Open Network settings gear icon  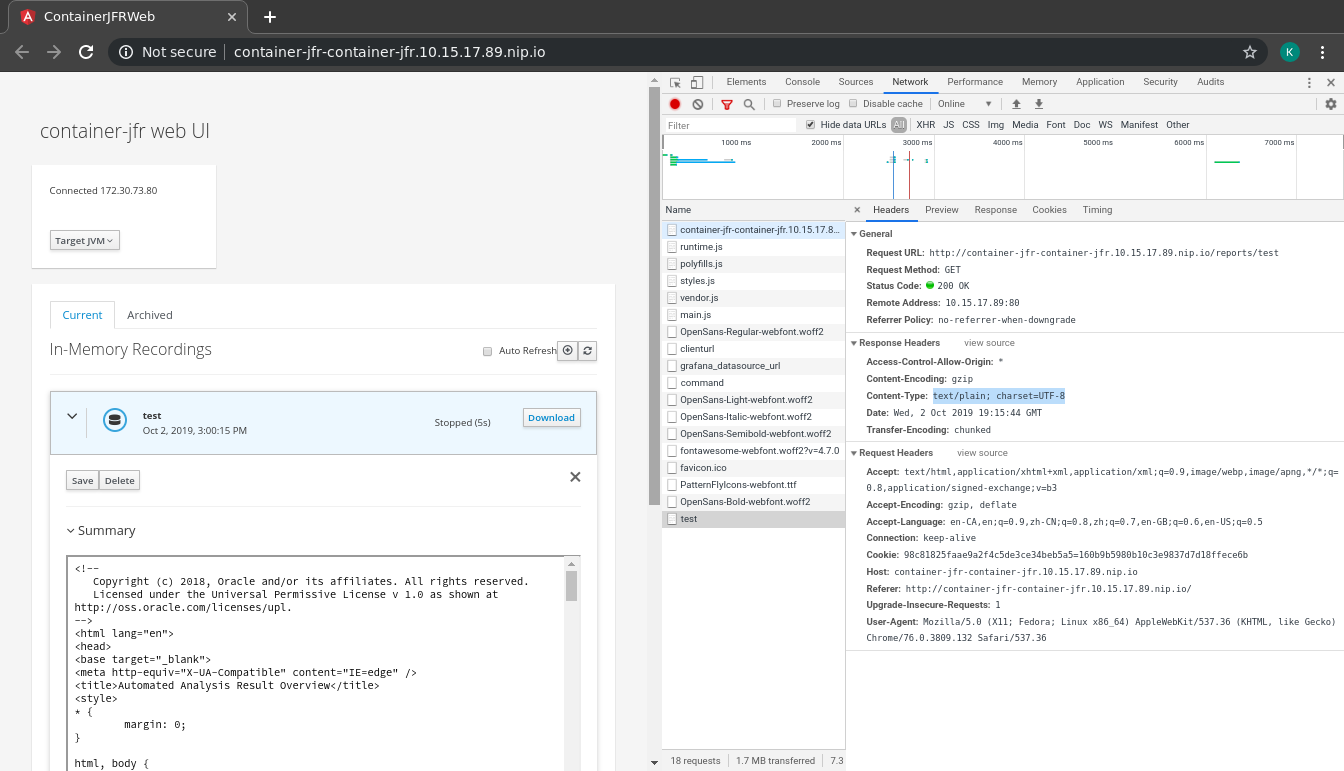(1331, 104)
